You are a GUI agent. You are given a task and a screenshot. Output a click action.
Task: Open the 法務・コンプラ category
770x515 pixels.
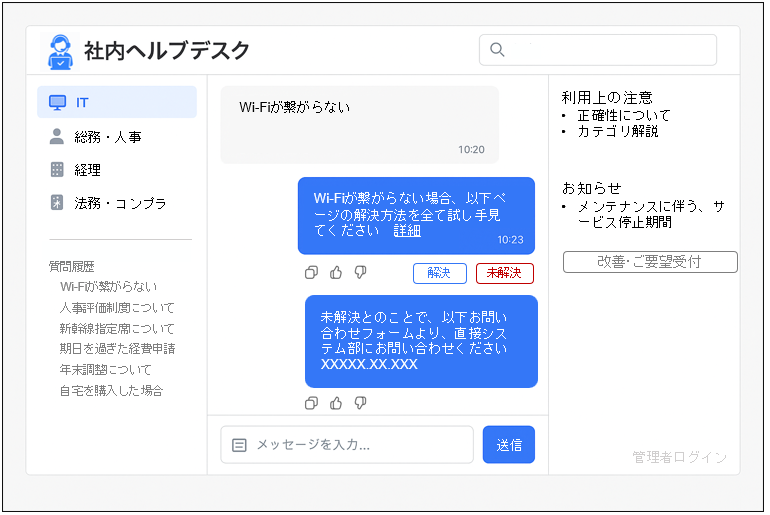pyautogui.click(x=117, y=203)
